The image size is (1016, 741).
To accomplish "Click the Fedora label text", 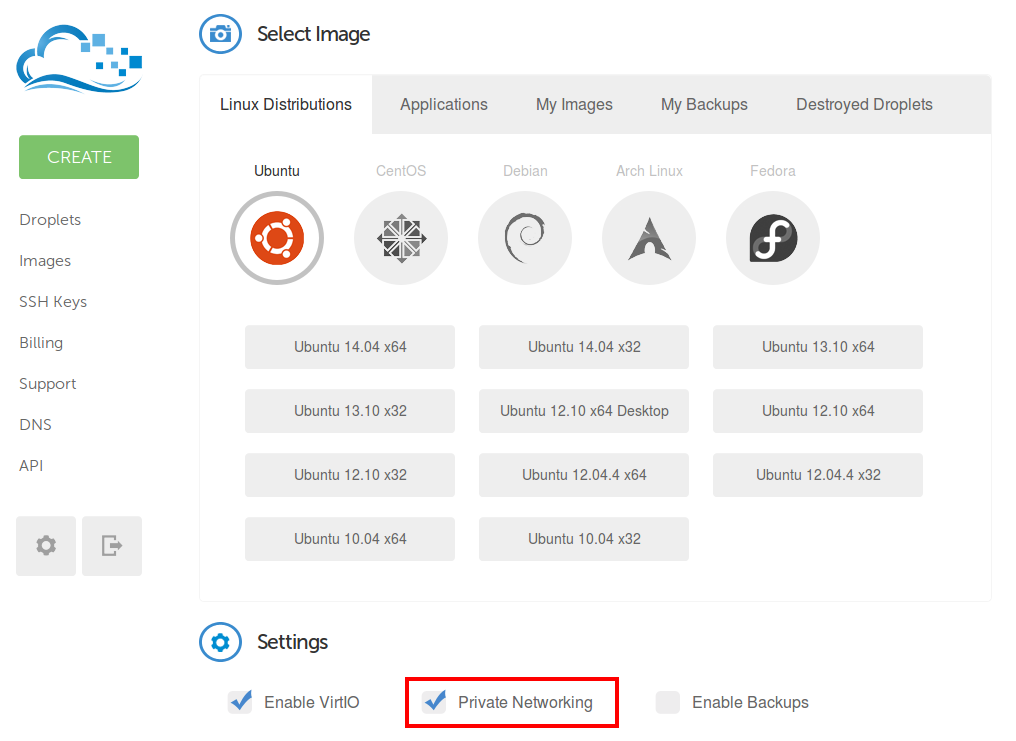I will tap(773, 171).
